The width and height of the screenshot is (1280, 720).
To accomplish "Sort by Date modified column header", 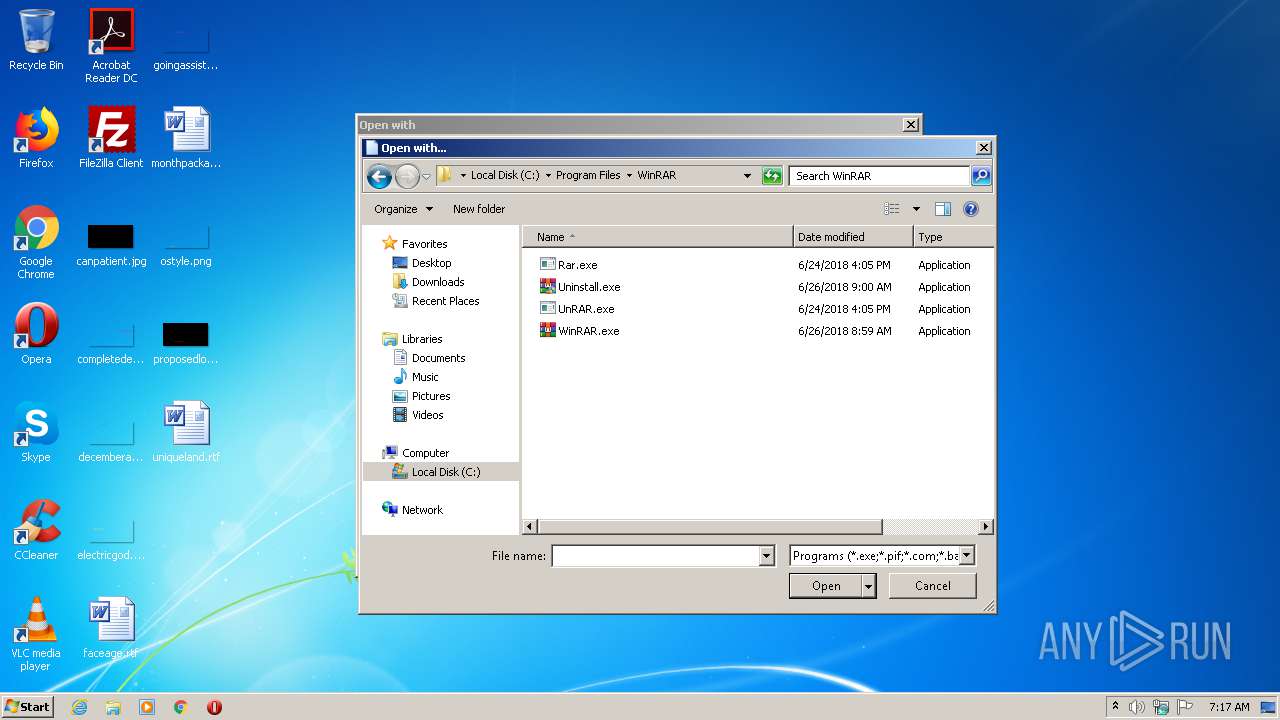I will pos(853,237).
